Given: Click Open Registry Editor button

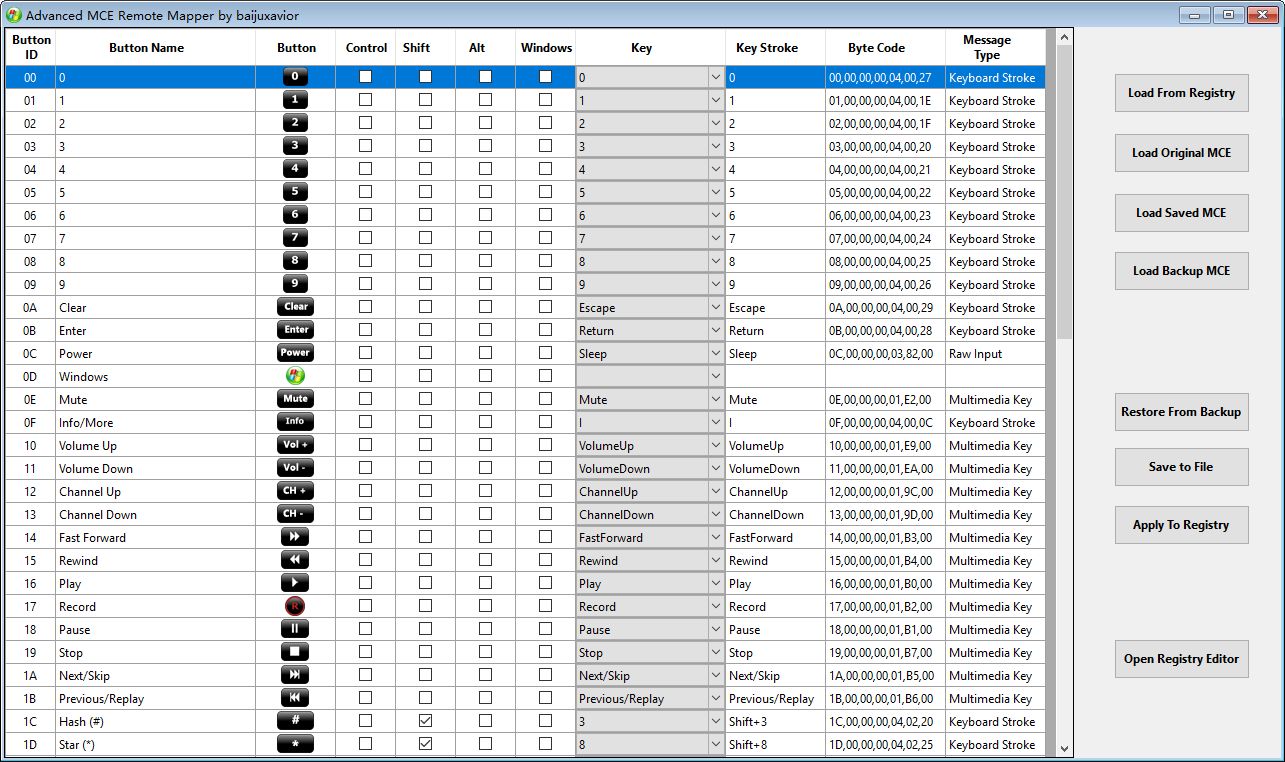Looking at the screenshot, I should 1182,659.
